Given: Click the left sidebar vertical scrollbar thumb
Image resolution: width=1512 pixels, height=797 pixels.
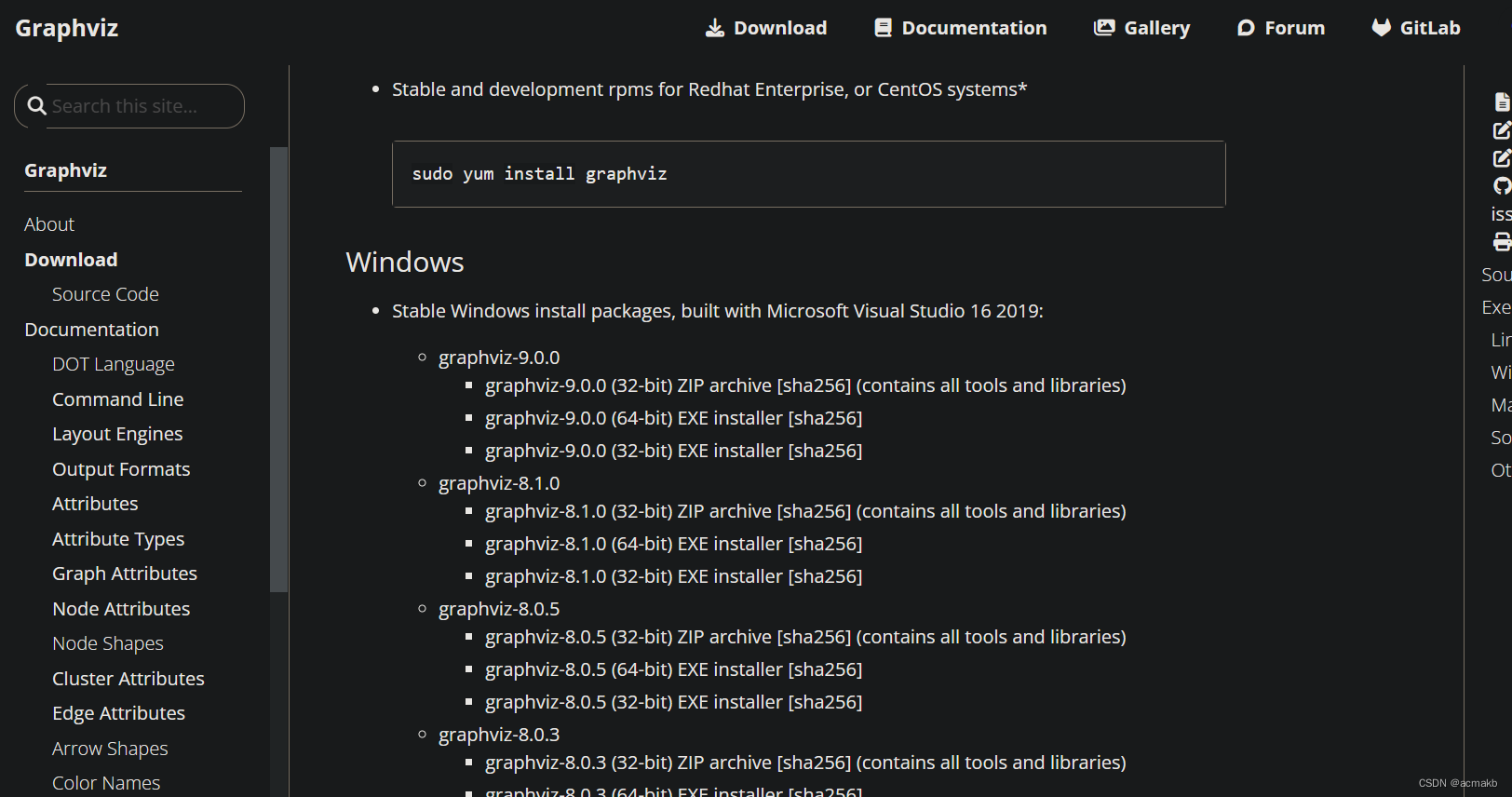Looking at the screenshot, I should tap(278, 370).
